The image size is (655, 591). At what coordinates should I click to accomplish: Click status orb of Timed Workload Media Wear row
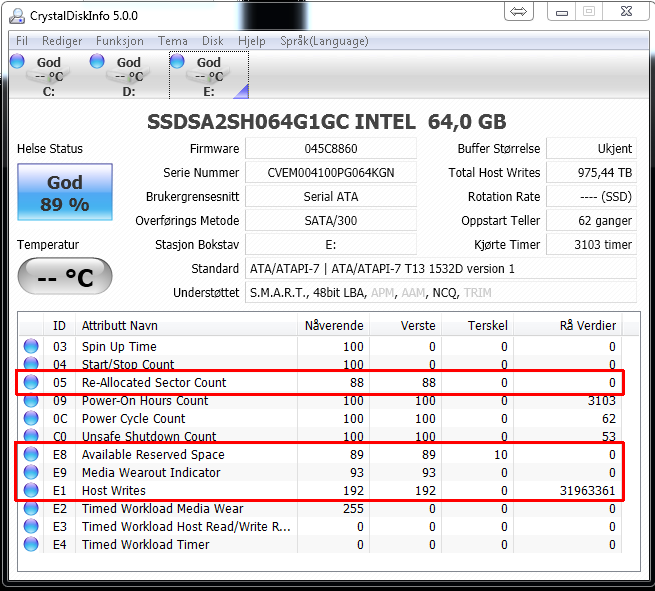pyautogui.click(x=31, y=508)
